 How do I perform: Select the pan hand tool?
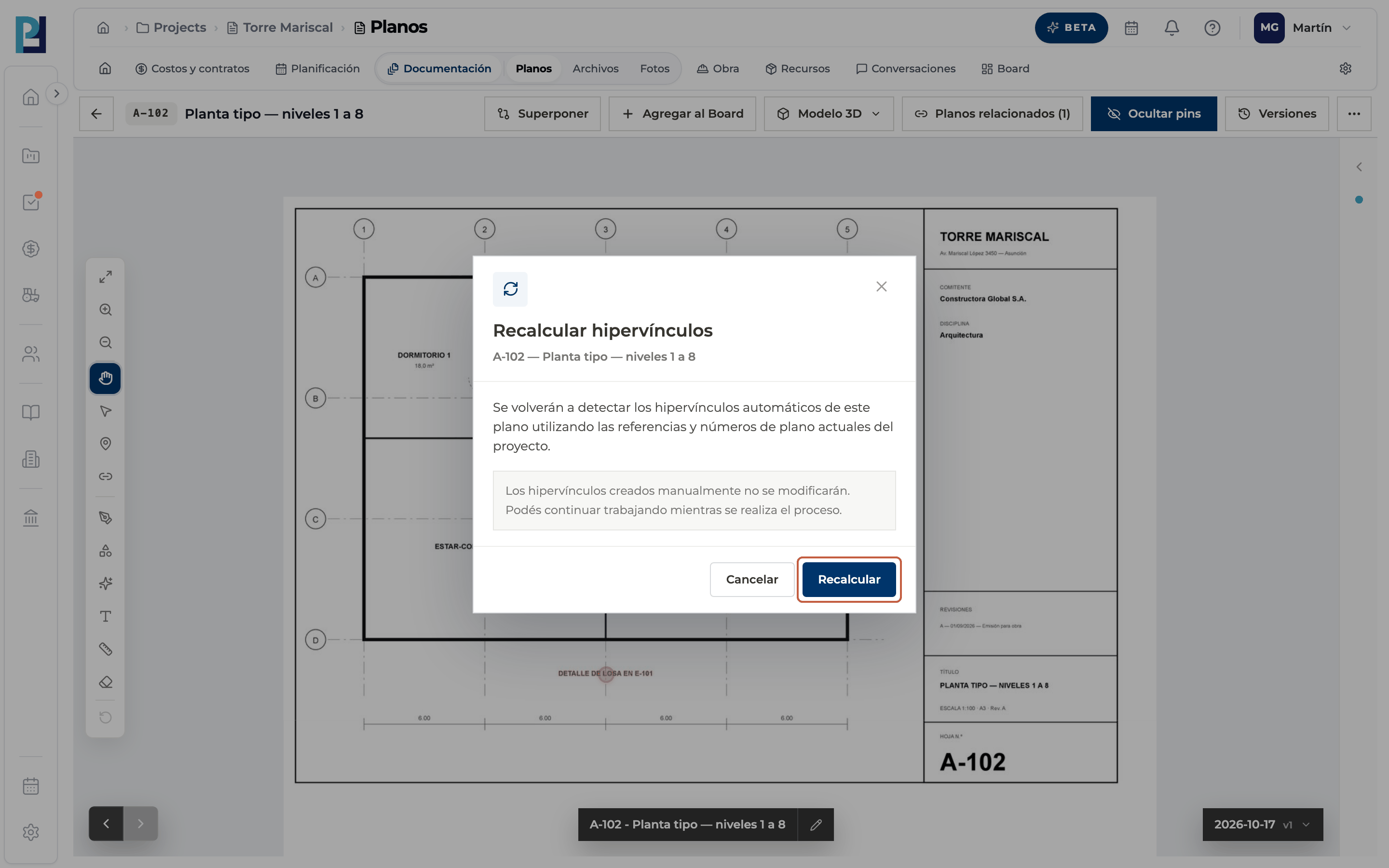coord(105,379)
